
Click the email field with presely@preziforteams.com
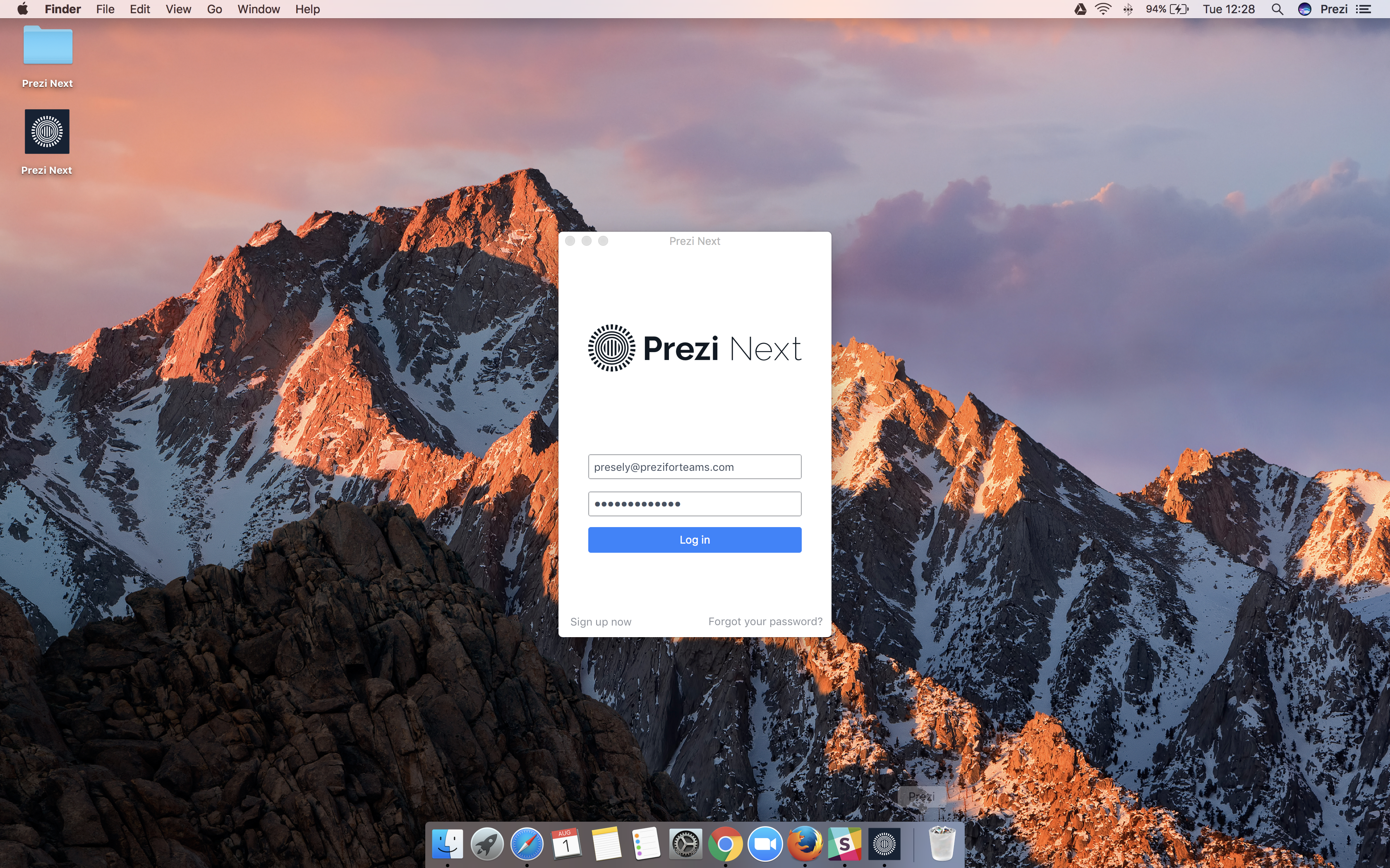695,467
